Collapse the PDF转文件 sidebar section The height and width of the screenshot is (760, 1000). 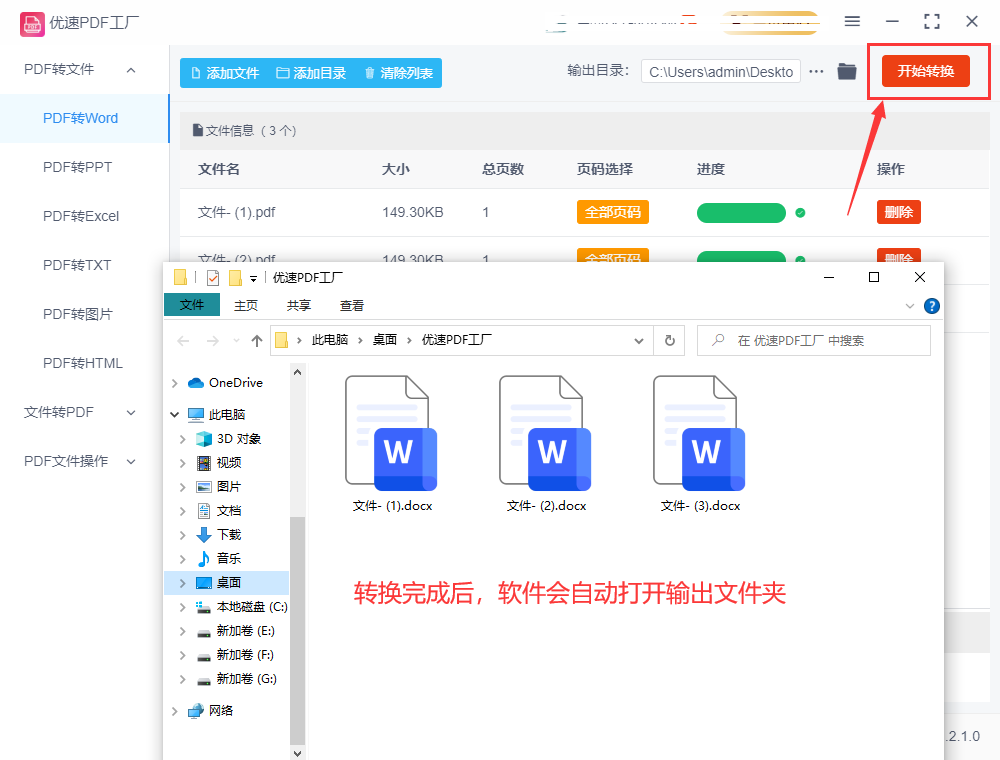(x=131, y=70)
